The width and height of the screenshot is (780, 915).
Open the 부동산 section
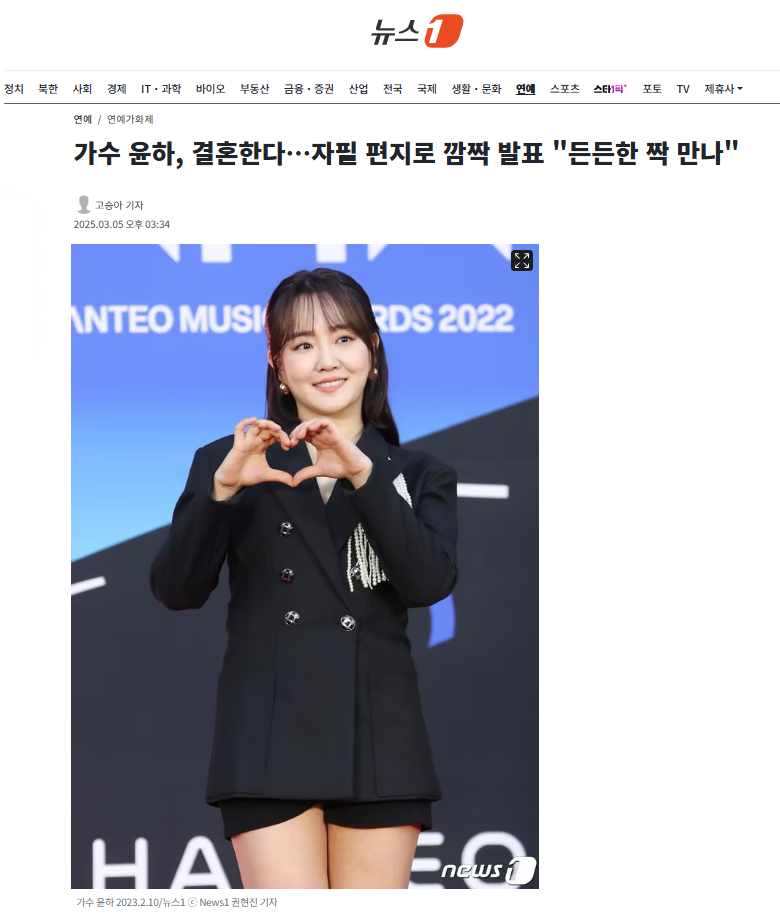(254, 89)
